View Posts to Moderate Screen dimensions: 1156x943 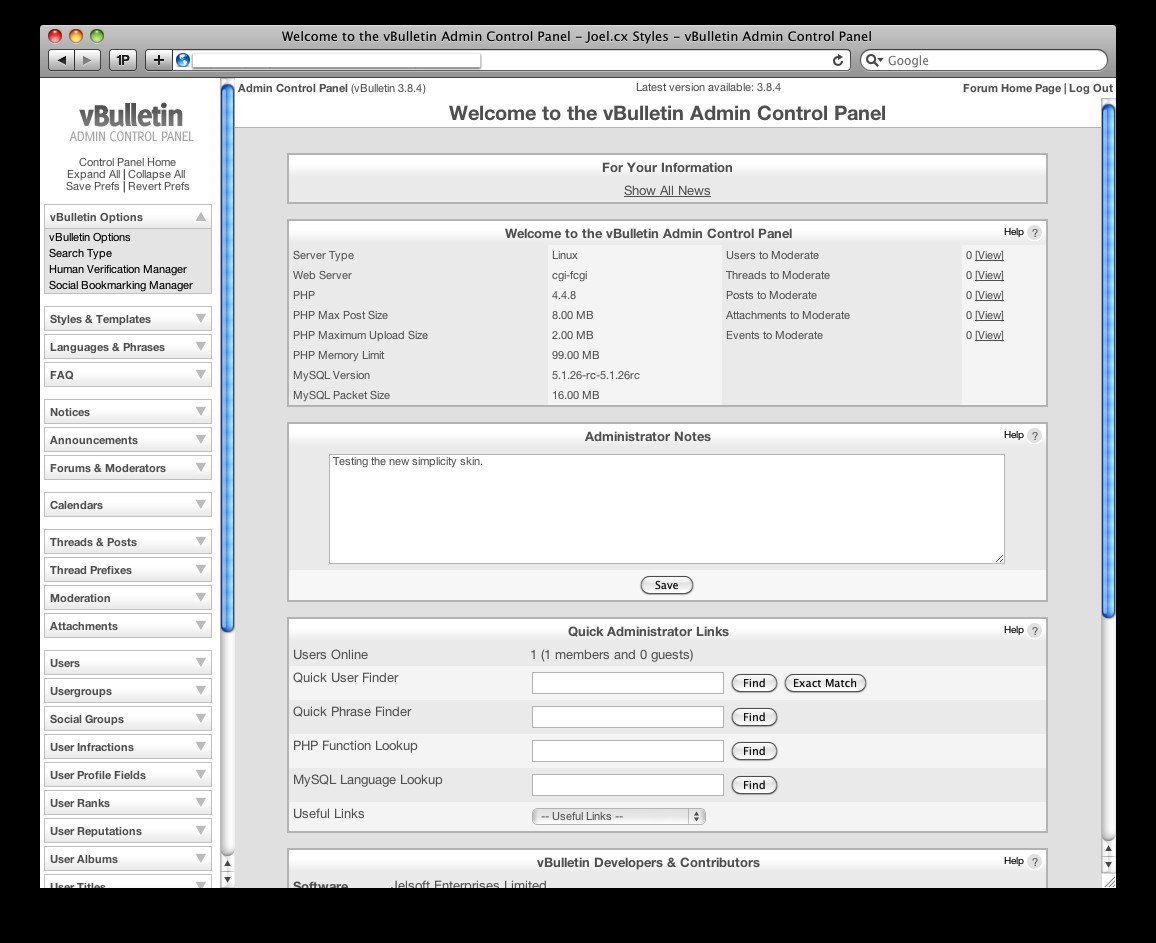989,295
